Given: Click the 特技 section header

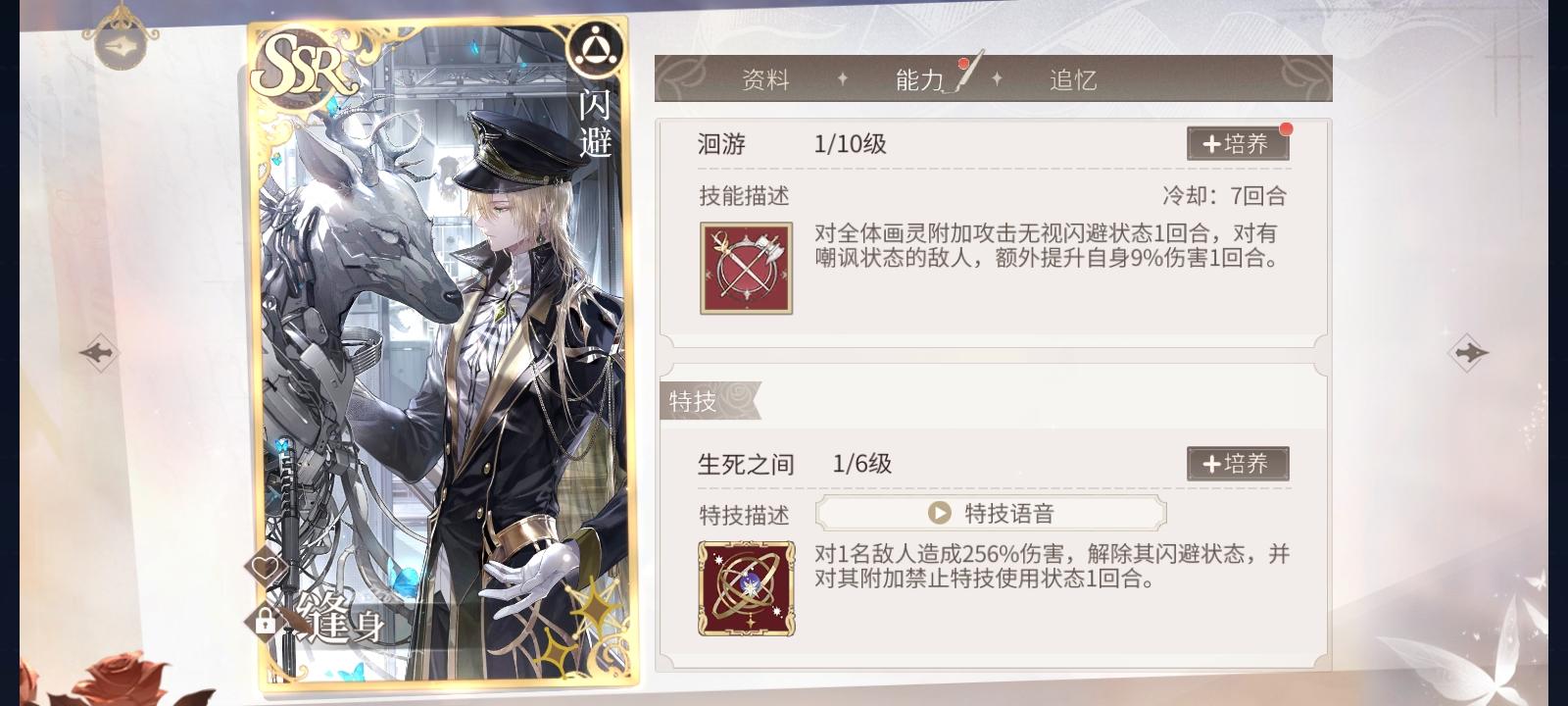Looking at the screenshot, I should tap(693, 400).
